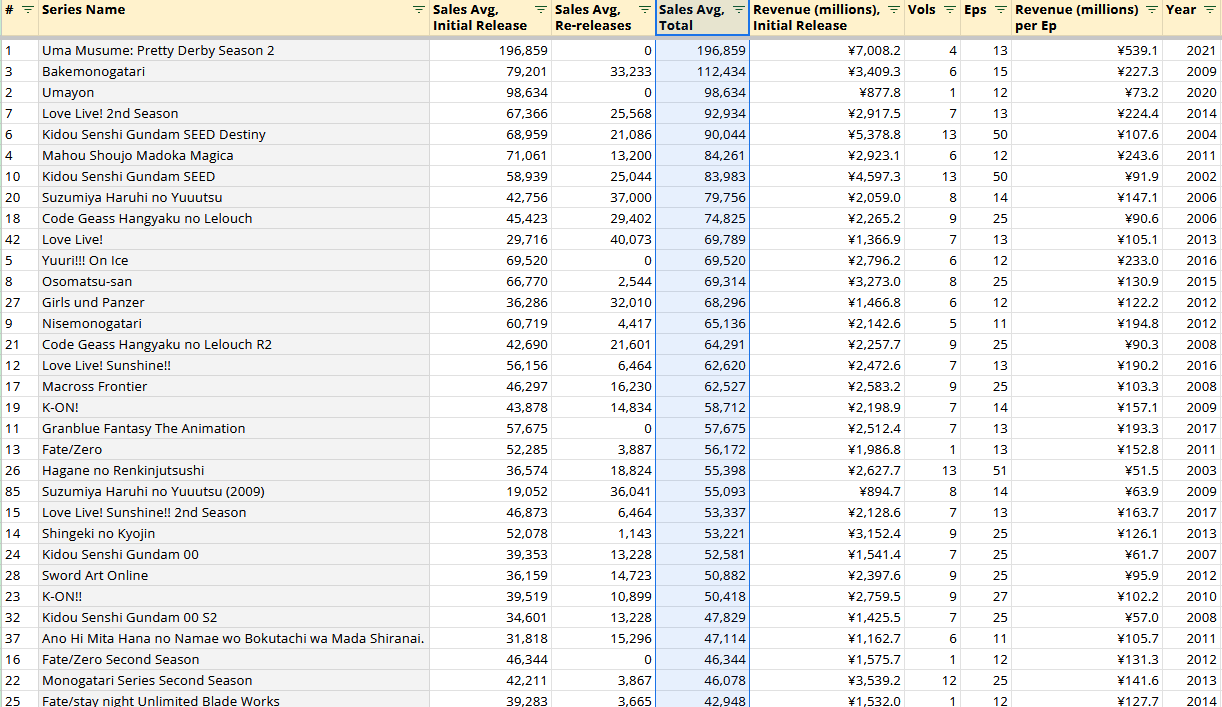
Task: Click the per-episode revenue ¥51.5
Action: 1087,470
